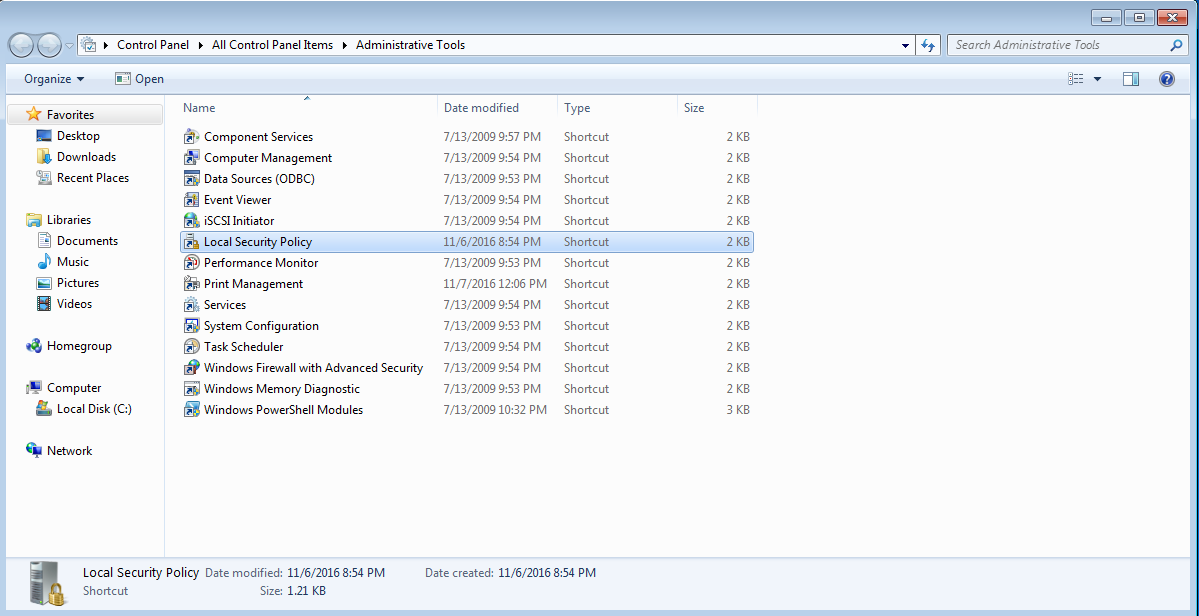The image size is (1199, 616).
Task: Select the Windows Memory Diagnostic icon
Action: pos(192,389)
